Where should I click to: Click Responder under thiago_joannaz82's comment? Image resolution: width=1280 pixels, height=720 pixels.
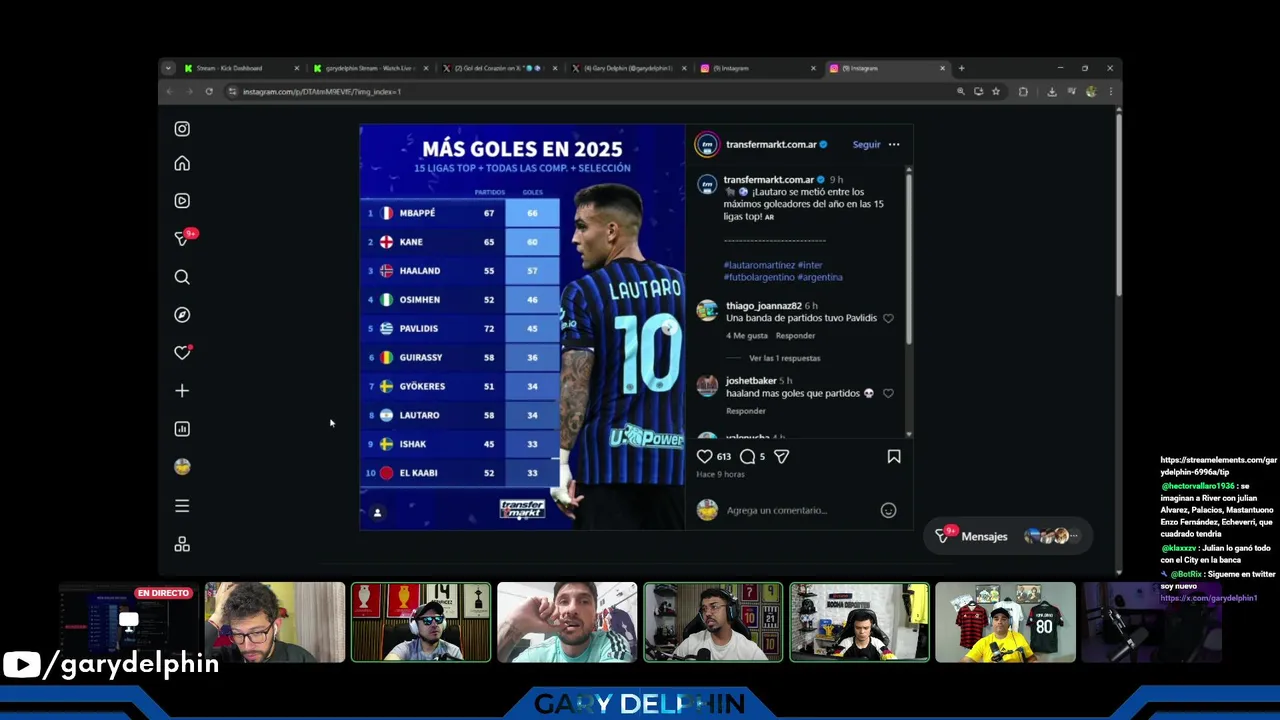[795, 336]
